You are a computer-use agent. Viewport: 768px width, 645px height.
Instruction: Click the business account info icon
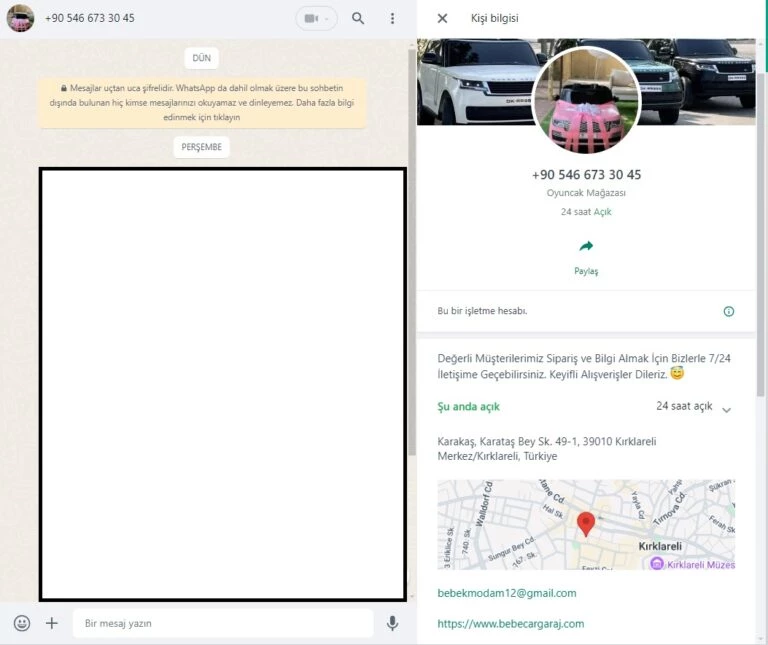click(x=729, y=311)
